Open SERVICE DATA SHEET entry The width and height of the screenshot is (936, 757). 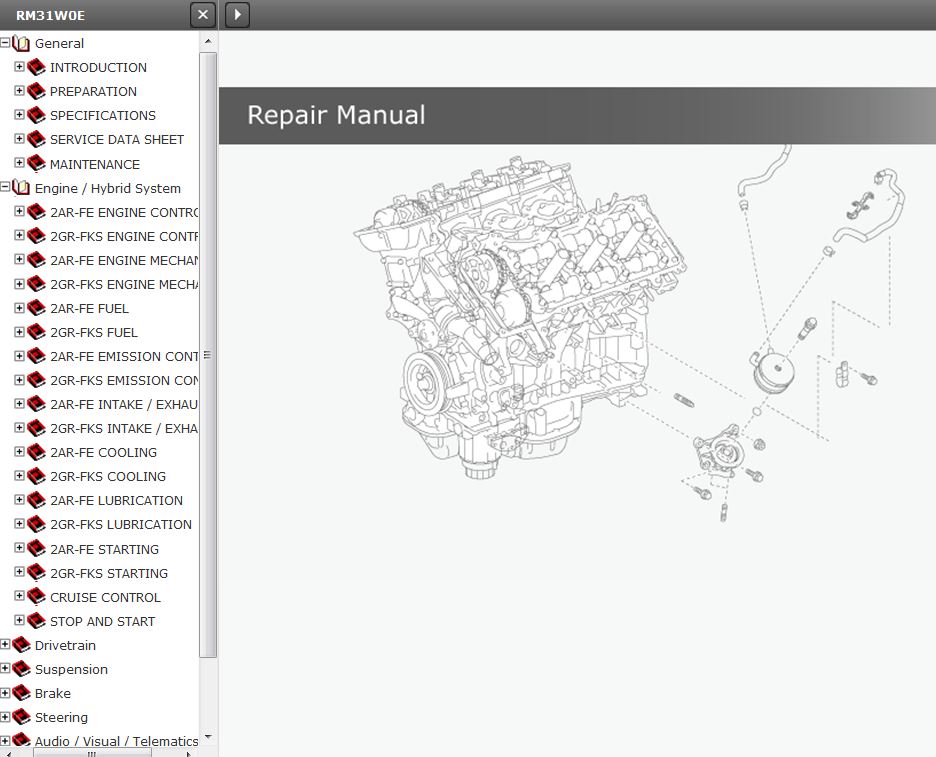pos(117,140)
